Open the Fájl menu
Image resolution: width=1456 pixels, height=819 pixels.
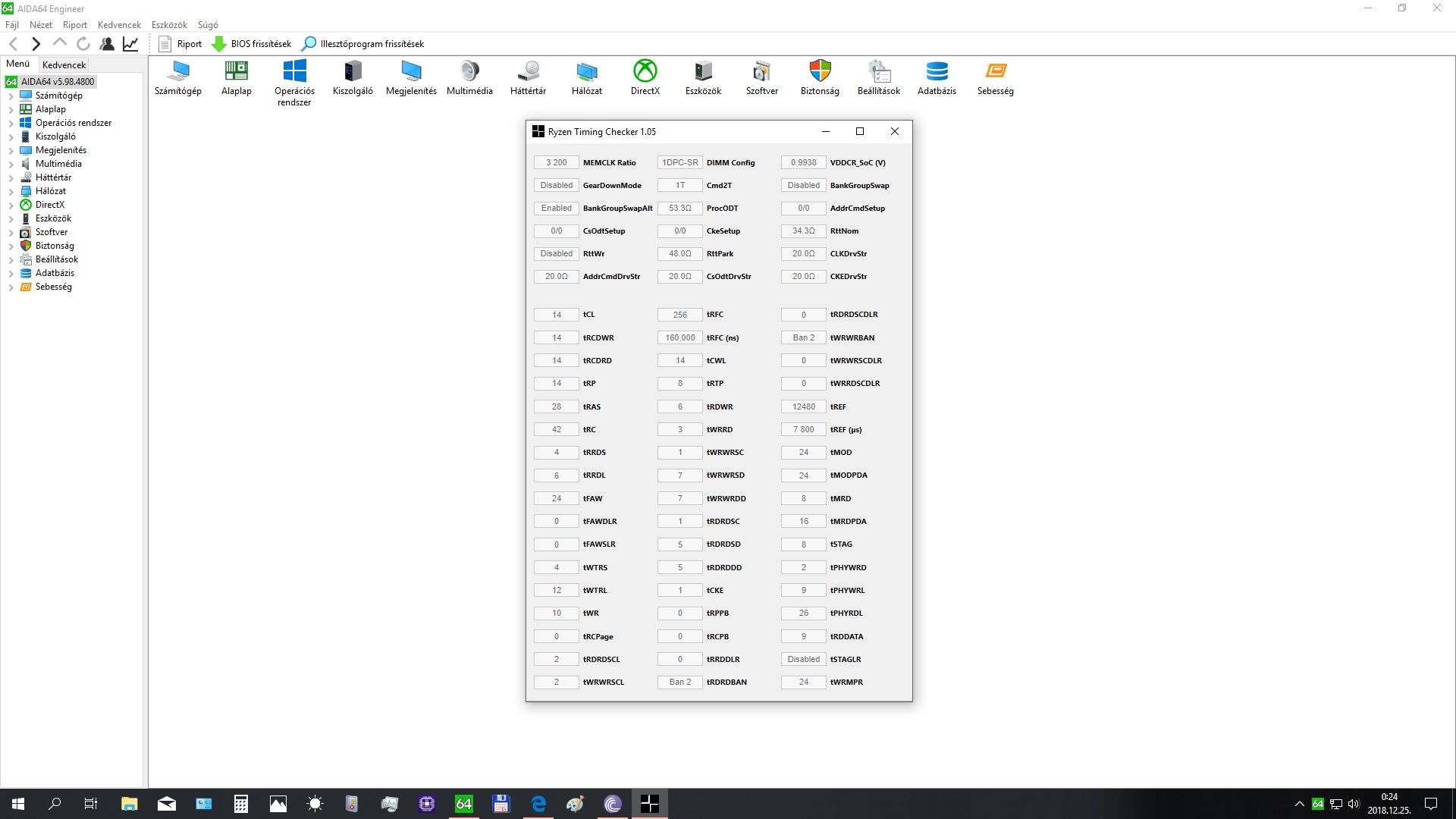(12, 25)
